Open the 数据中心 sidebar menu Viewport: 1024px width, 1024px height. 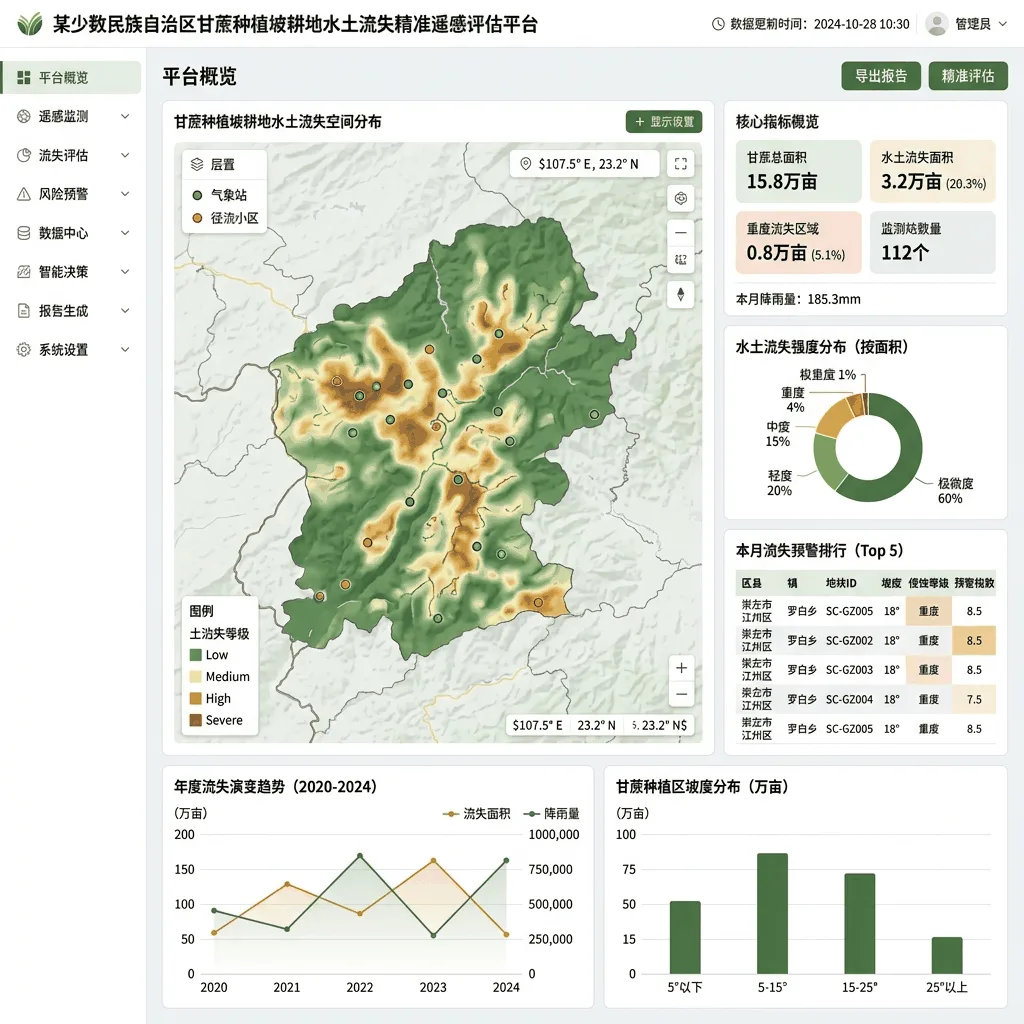coord(71,233)
